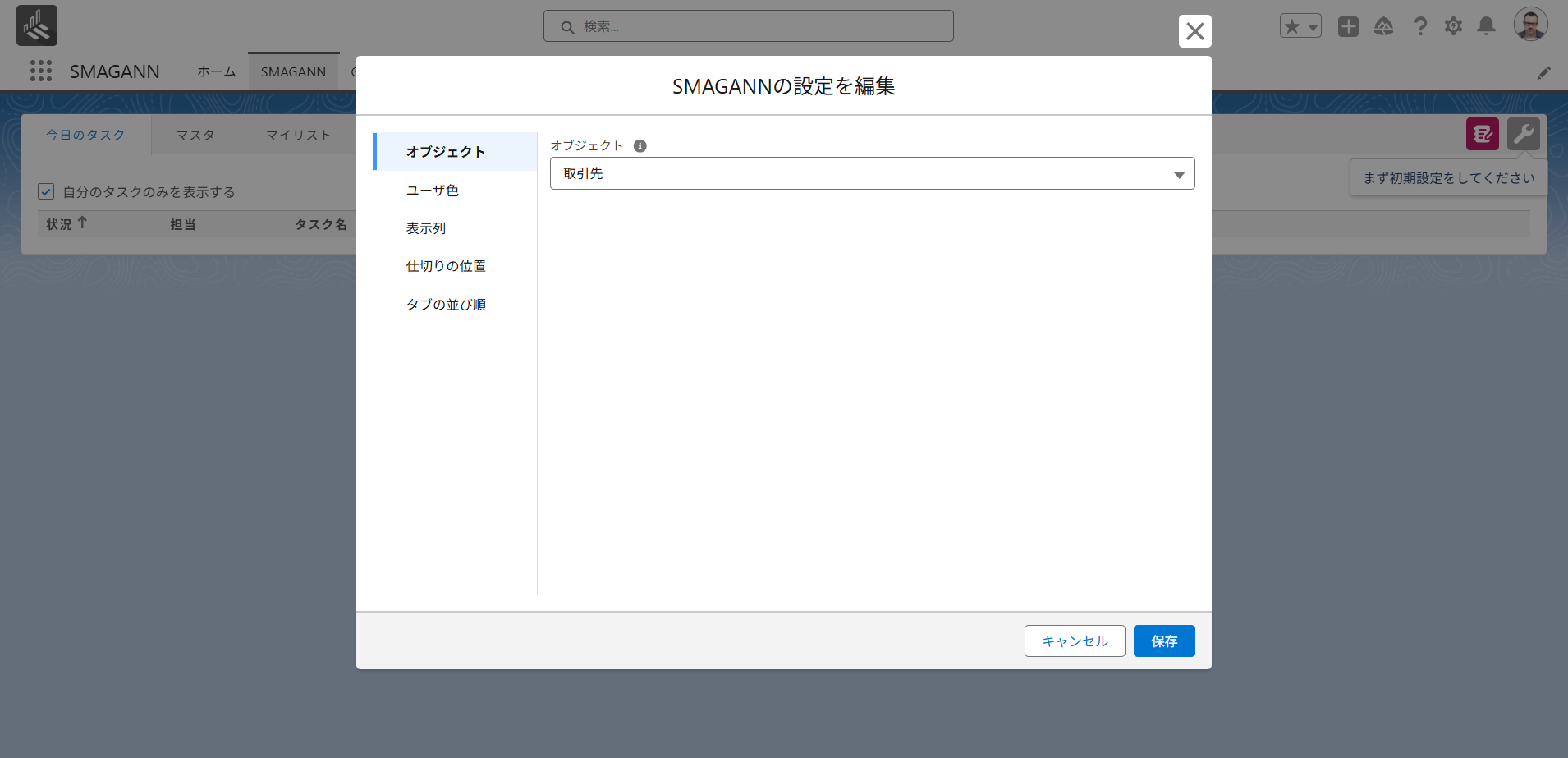Open the help question mark icon

pos(1420,26)
